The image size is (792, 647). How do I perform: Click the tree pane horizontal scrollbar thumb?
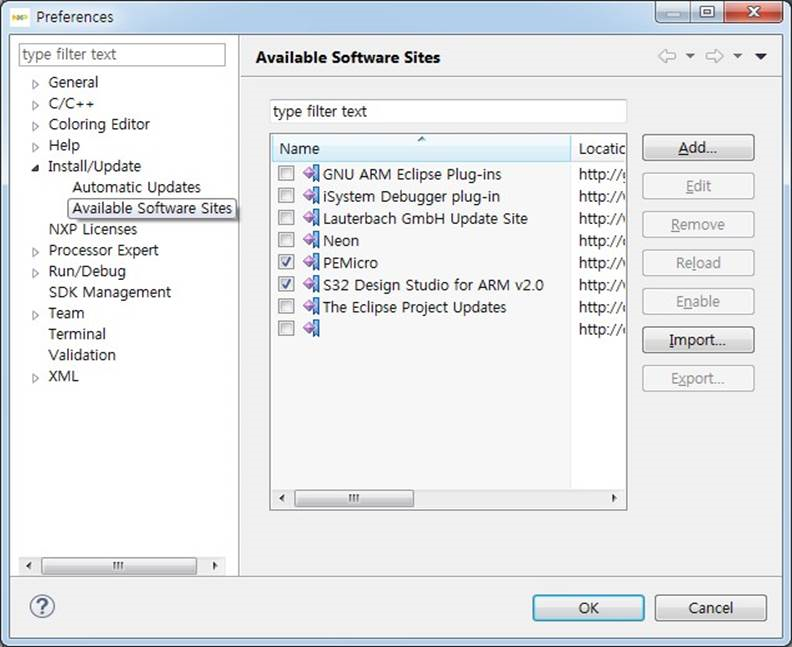[x=119, y=566]
